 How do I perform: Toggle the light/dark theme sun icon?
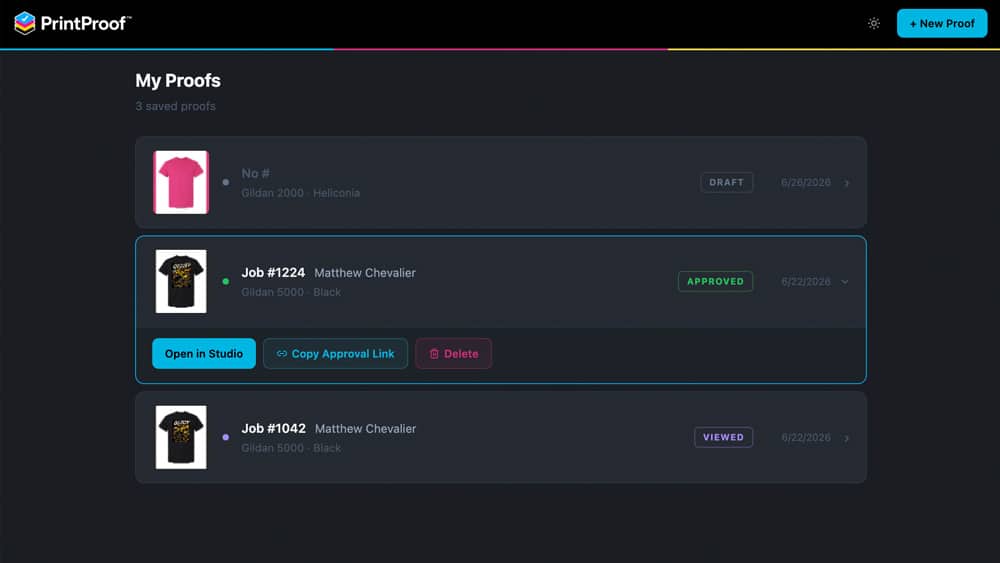(874, 23)
